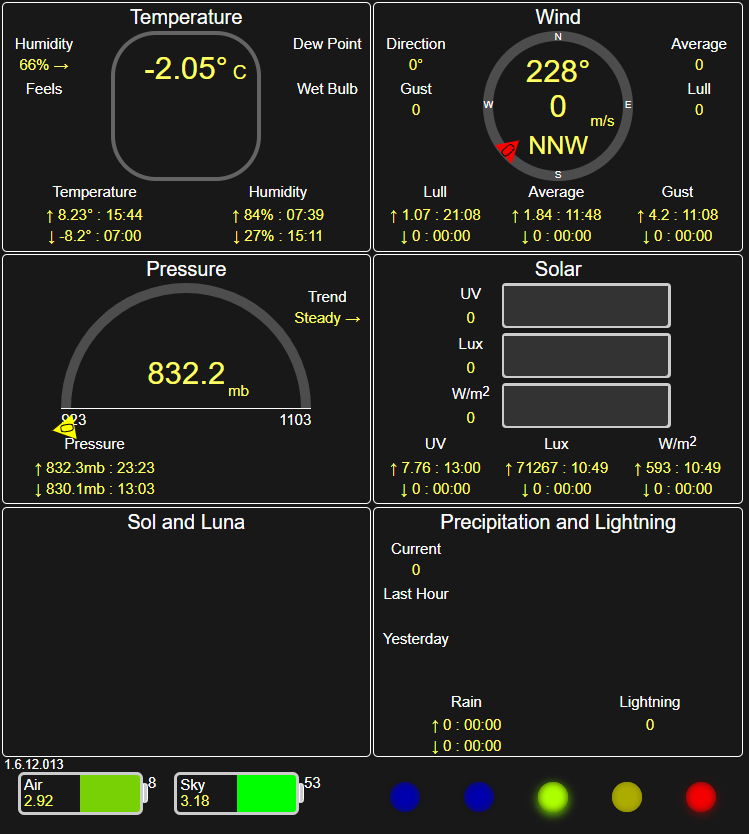Click the leftmost blue status light
The width and height of the screenshot is (749, 834).
pyautogui.click(x=405, y=796)
